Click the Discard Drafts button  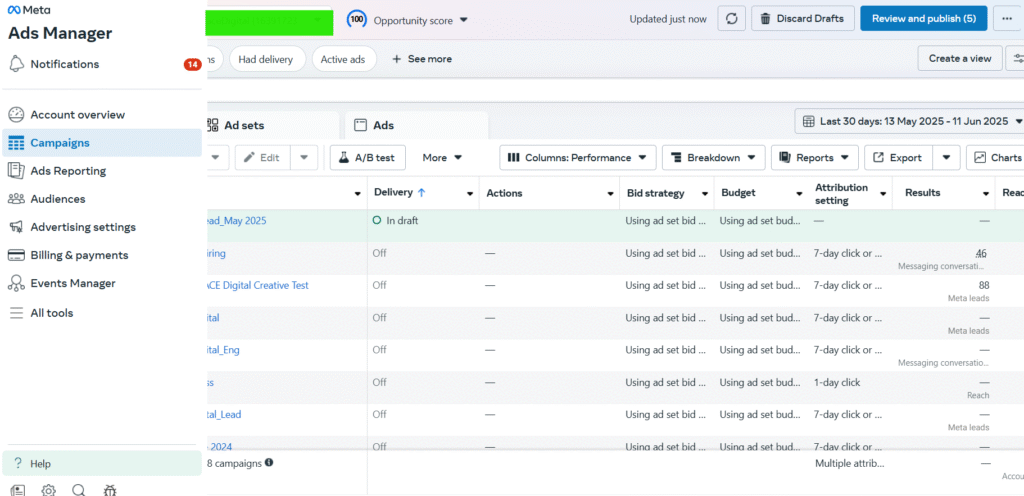803,19
